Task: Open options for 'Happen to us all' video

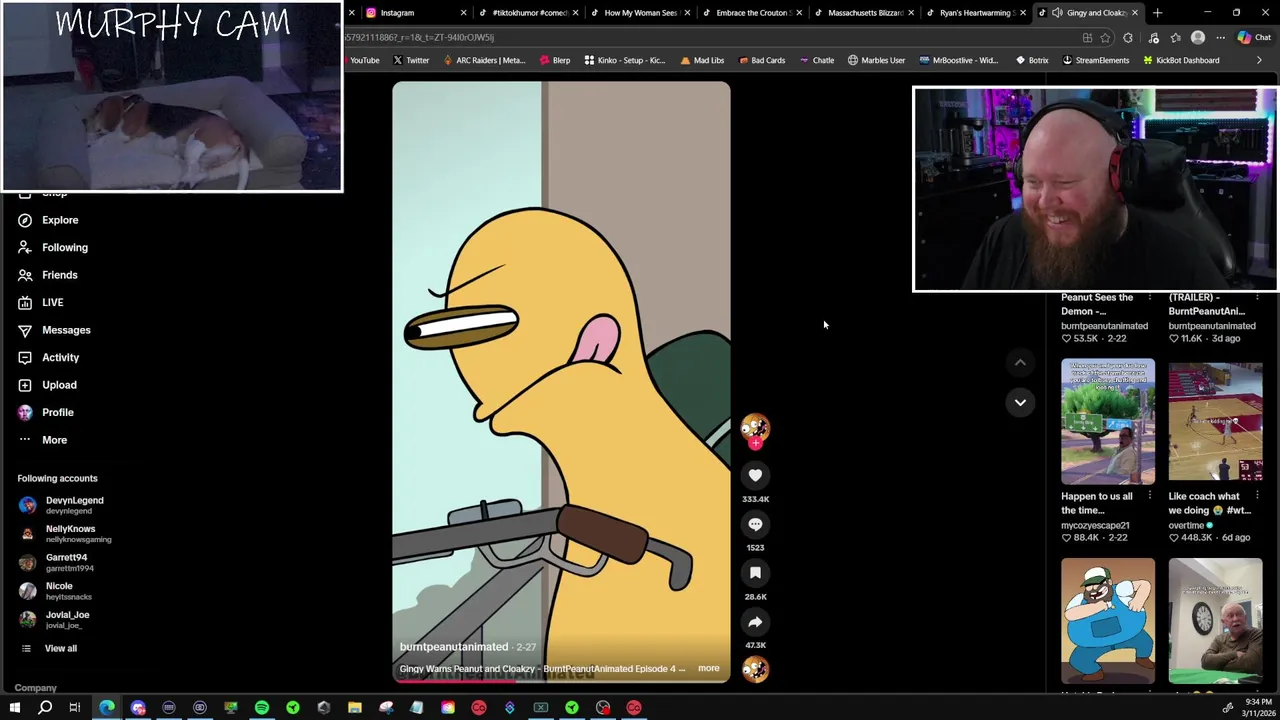Action: tap(1149, 496)
